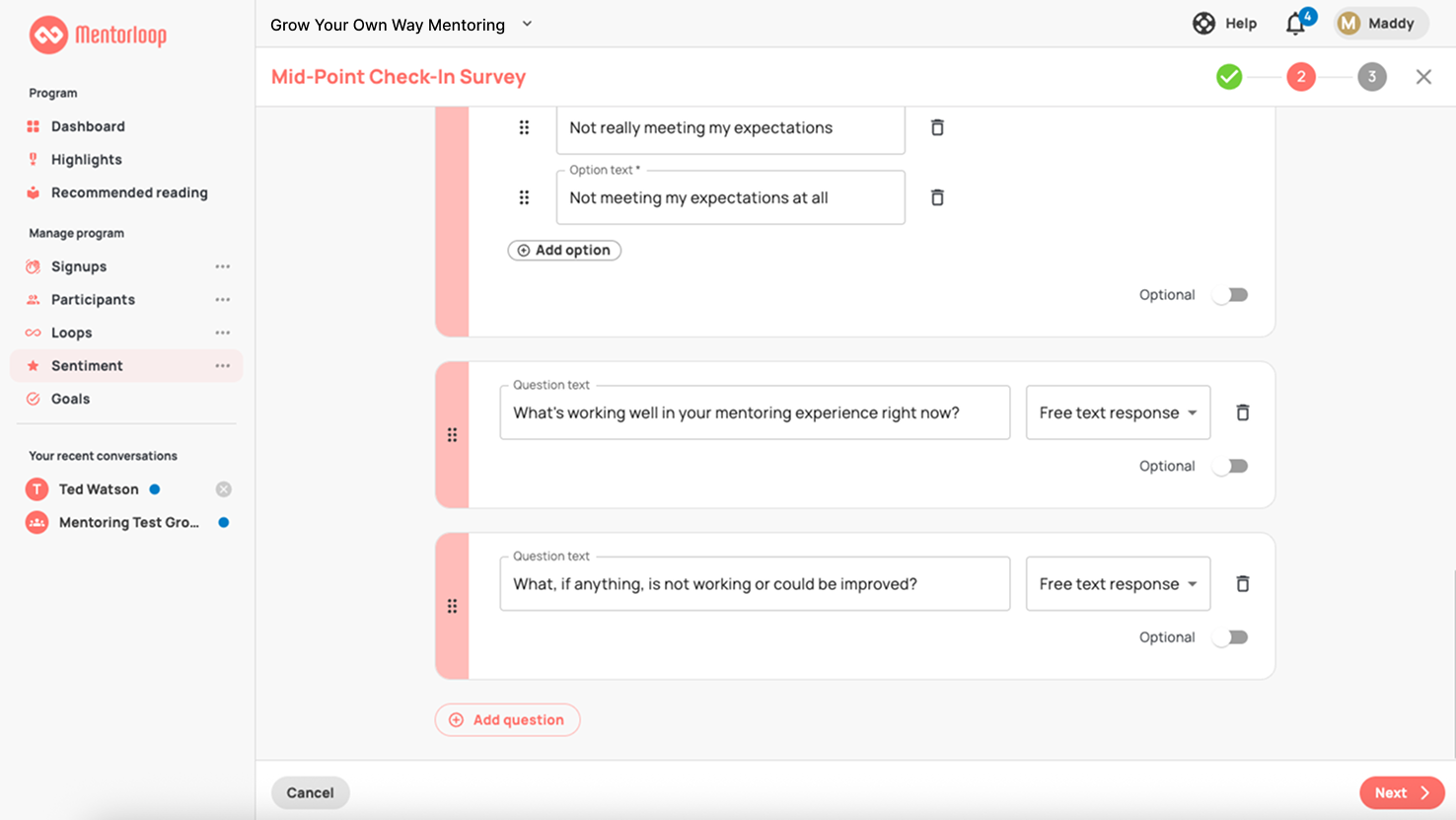Toggle Optional for 'What's working well' question

pos(1230,466)
